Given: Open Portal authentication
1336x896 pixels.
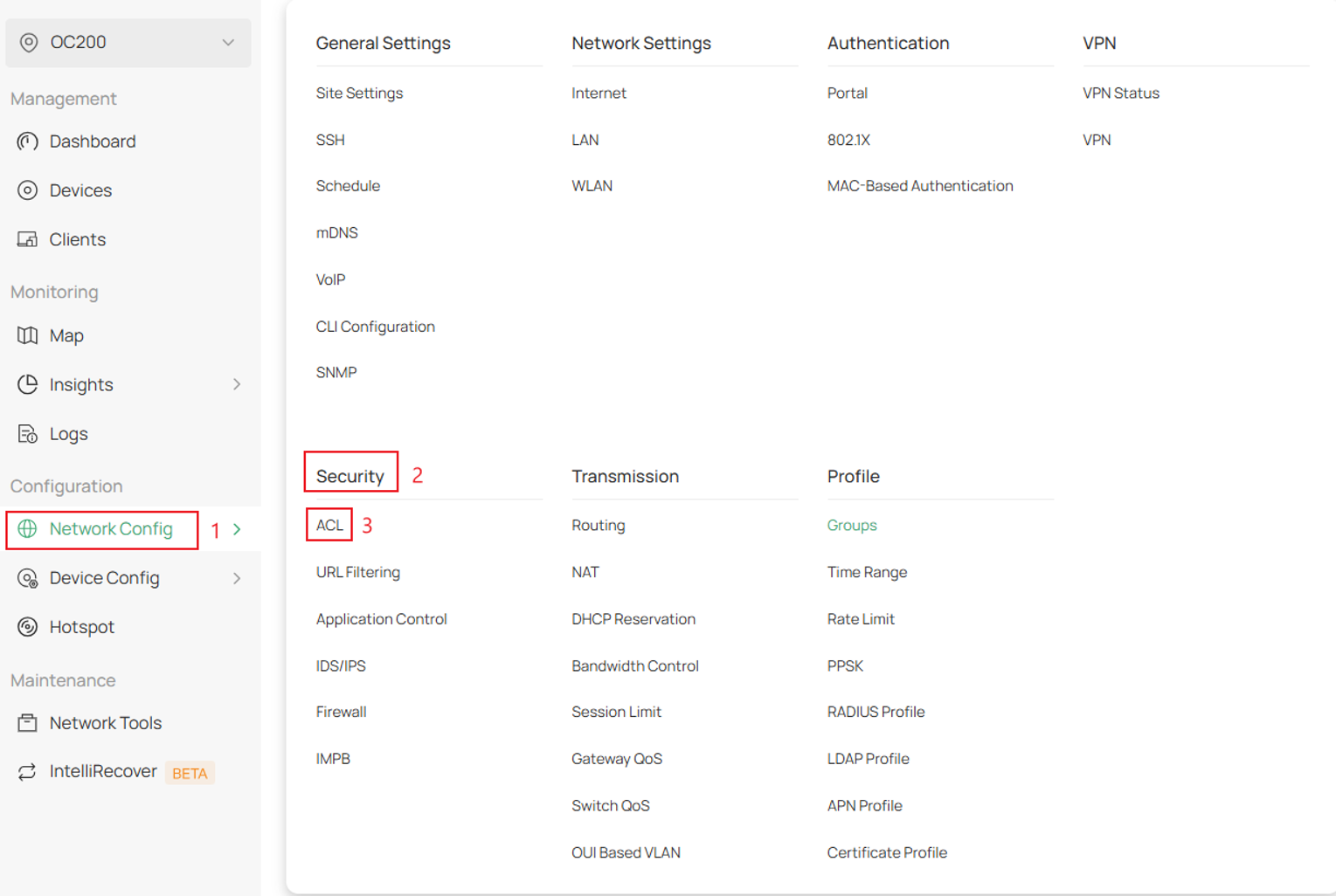Looking at the screenshot, I should 848,93.
